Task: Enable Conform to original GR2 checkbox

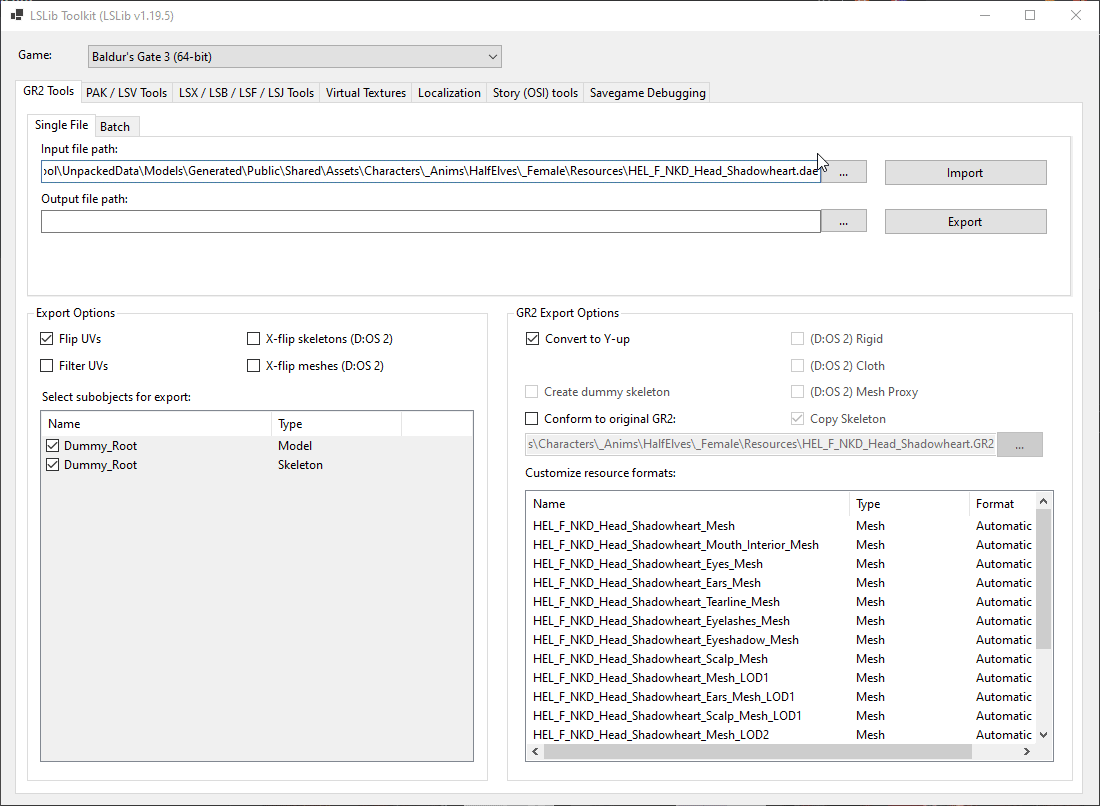Action: pyautogui.click(x=532, y=419)
